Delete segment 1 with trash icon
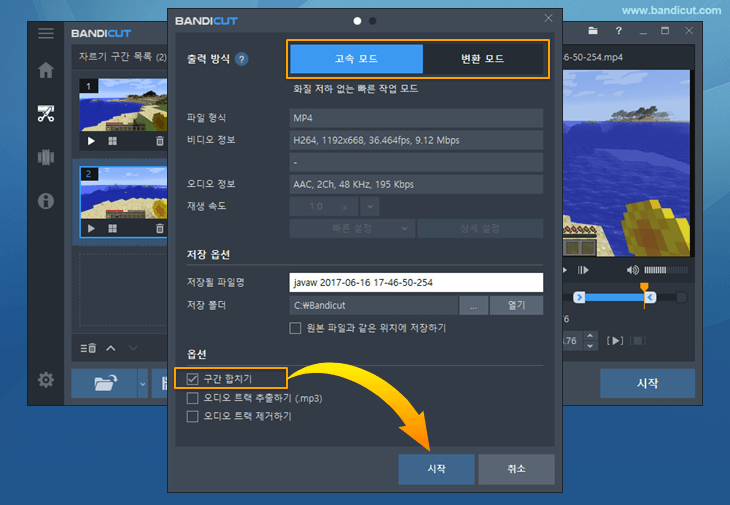 pos(160,141)
